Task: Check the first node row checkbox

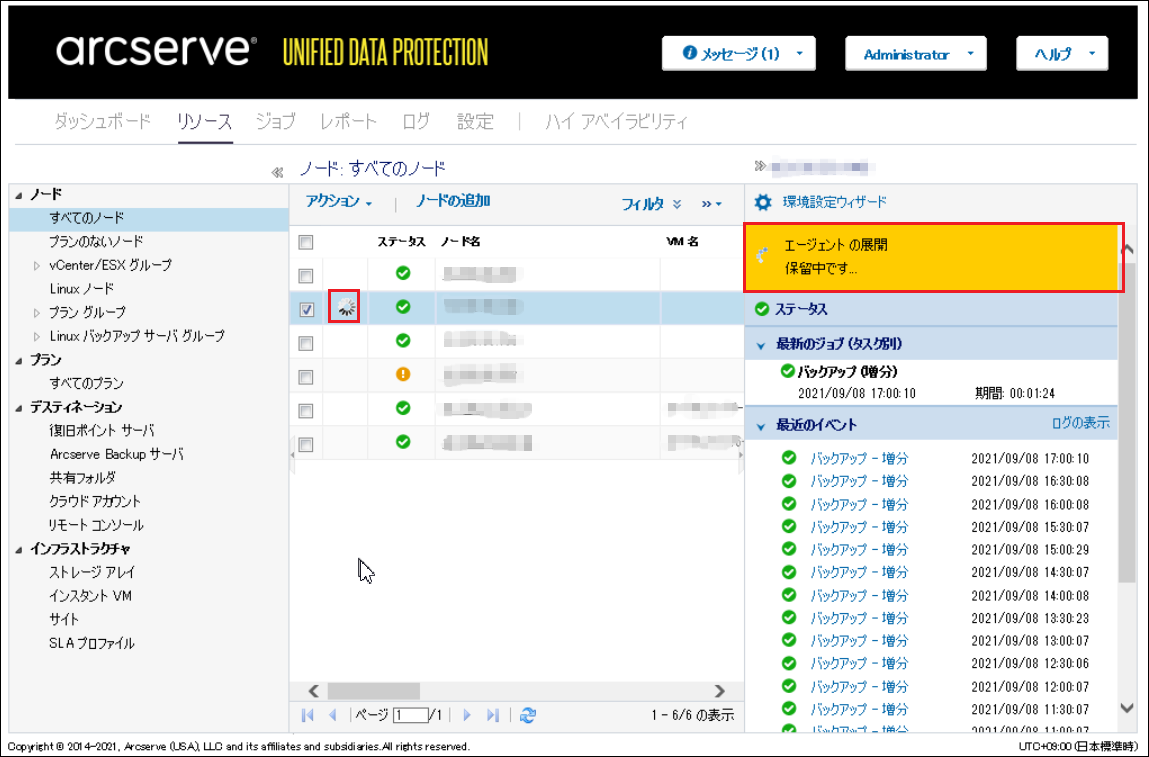Action: pos(306,276)
